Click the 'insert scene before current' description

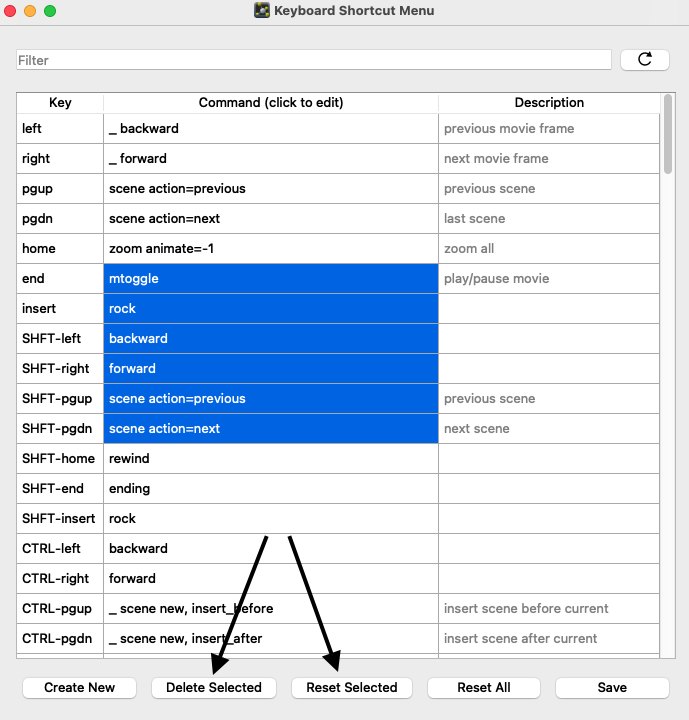coord(549,608)
